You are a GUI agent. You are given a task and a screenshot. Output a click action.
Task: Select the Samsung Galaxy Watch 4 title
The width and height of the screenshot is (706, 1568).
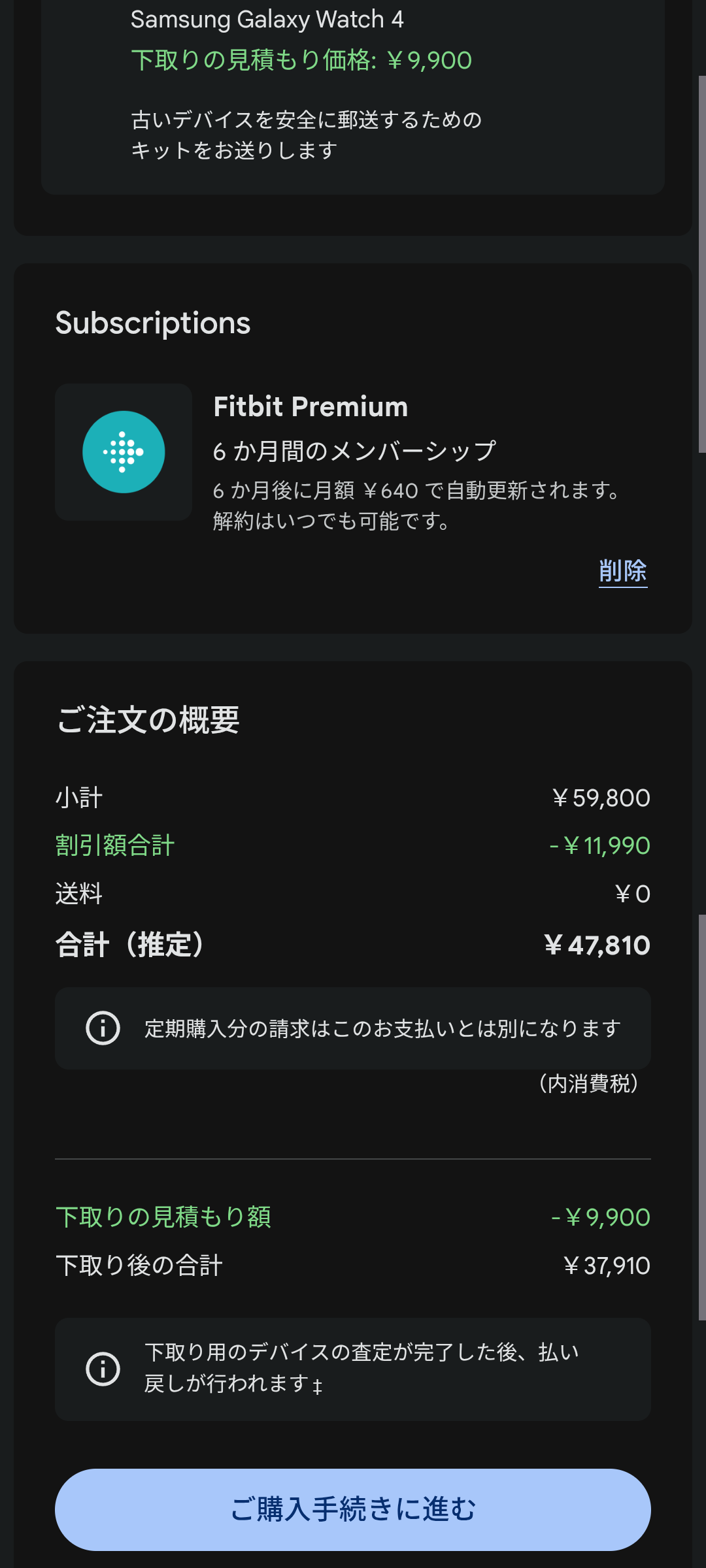pyautogui.click(x=267, y=20)
